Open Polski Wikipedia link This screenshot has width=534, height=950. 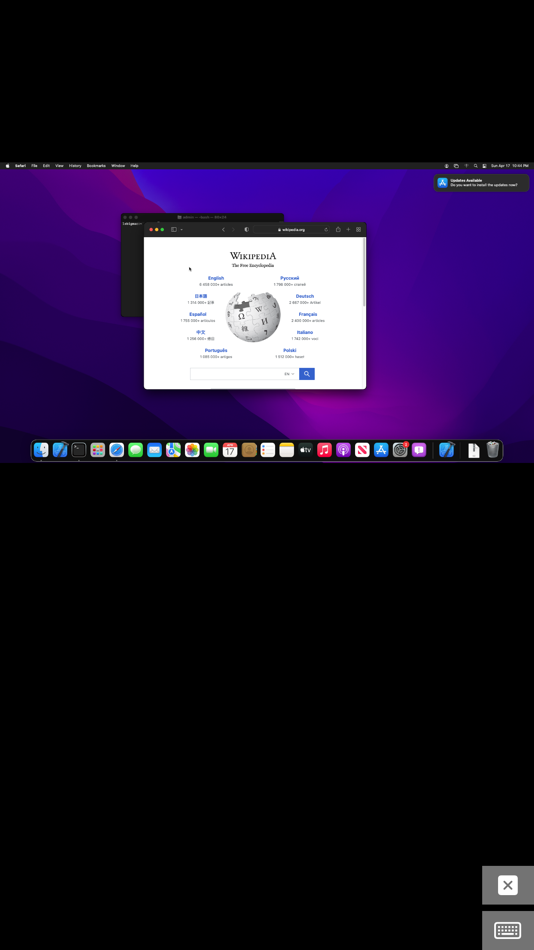pos(290,351)
